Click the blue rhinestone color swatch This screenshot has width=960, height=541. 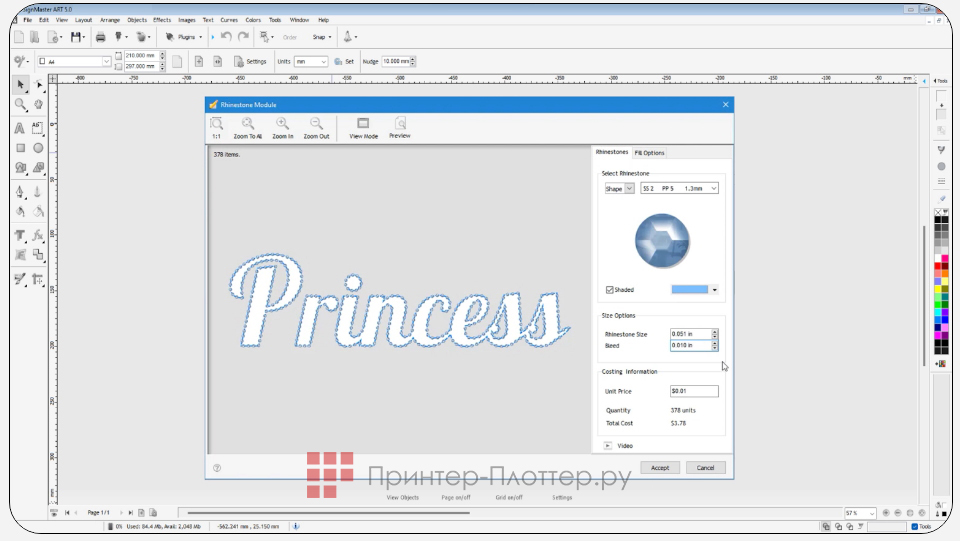click(x=690, y=290)
